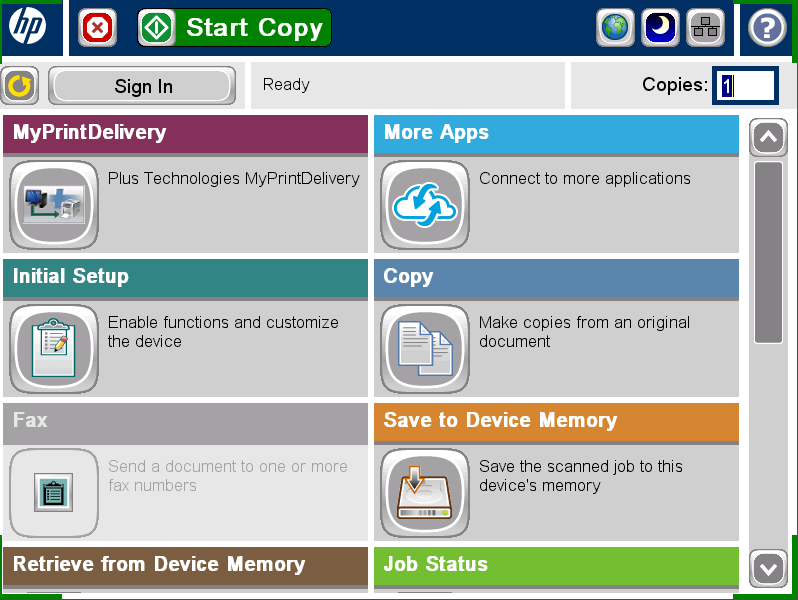
Task: Open Save to Device Memory icon
Action: click(424, 493)
